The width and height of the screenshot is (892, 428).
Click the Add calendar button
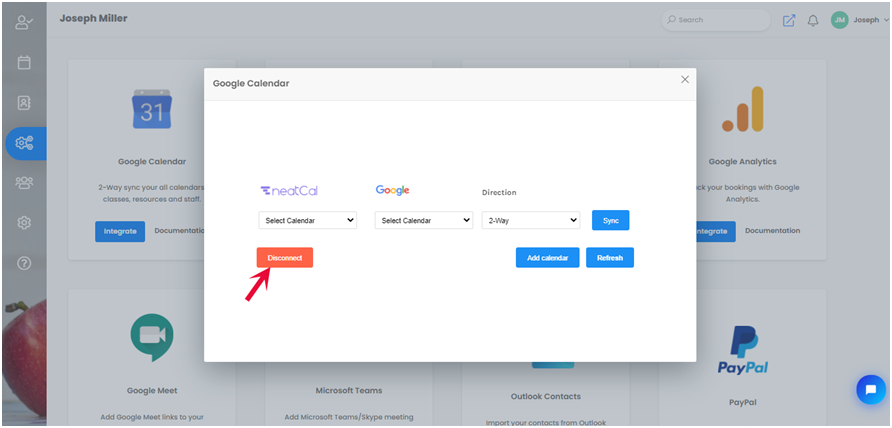[x=547, y=258]
